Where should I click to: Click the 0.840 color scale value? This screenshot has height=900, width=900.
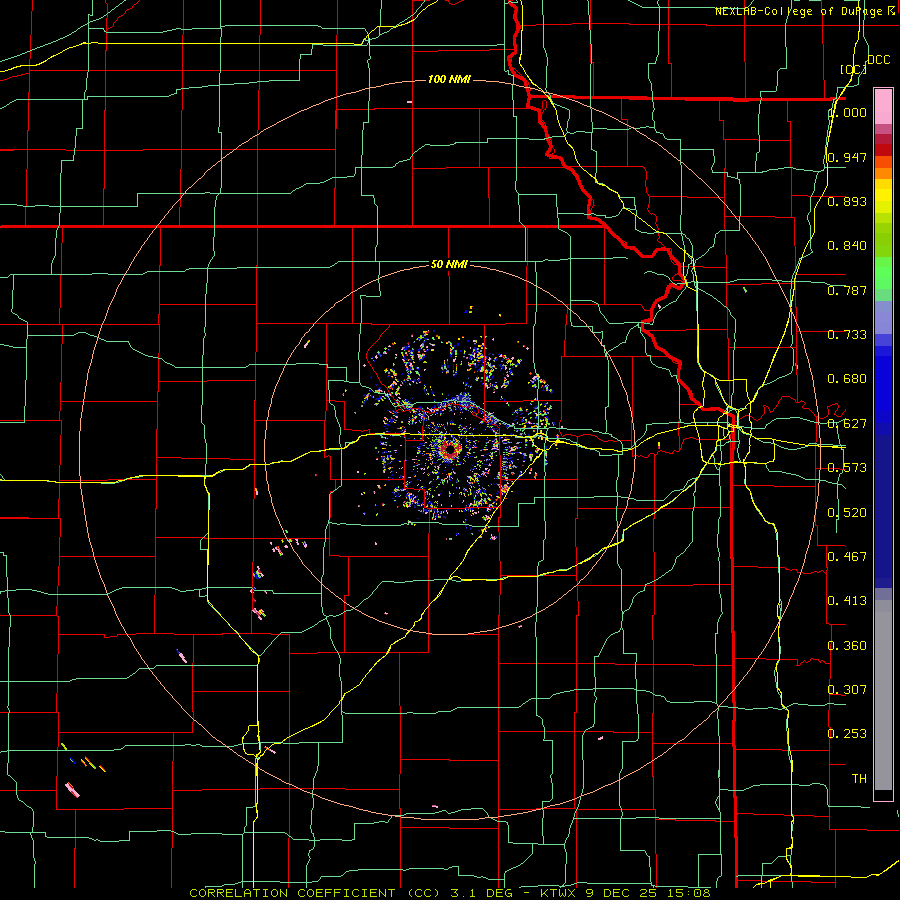pyautogui.click(x=847, y=246)
